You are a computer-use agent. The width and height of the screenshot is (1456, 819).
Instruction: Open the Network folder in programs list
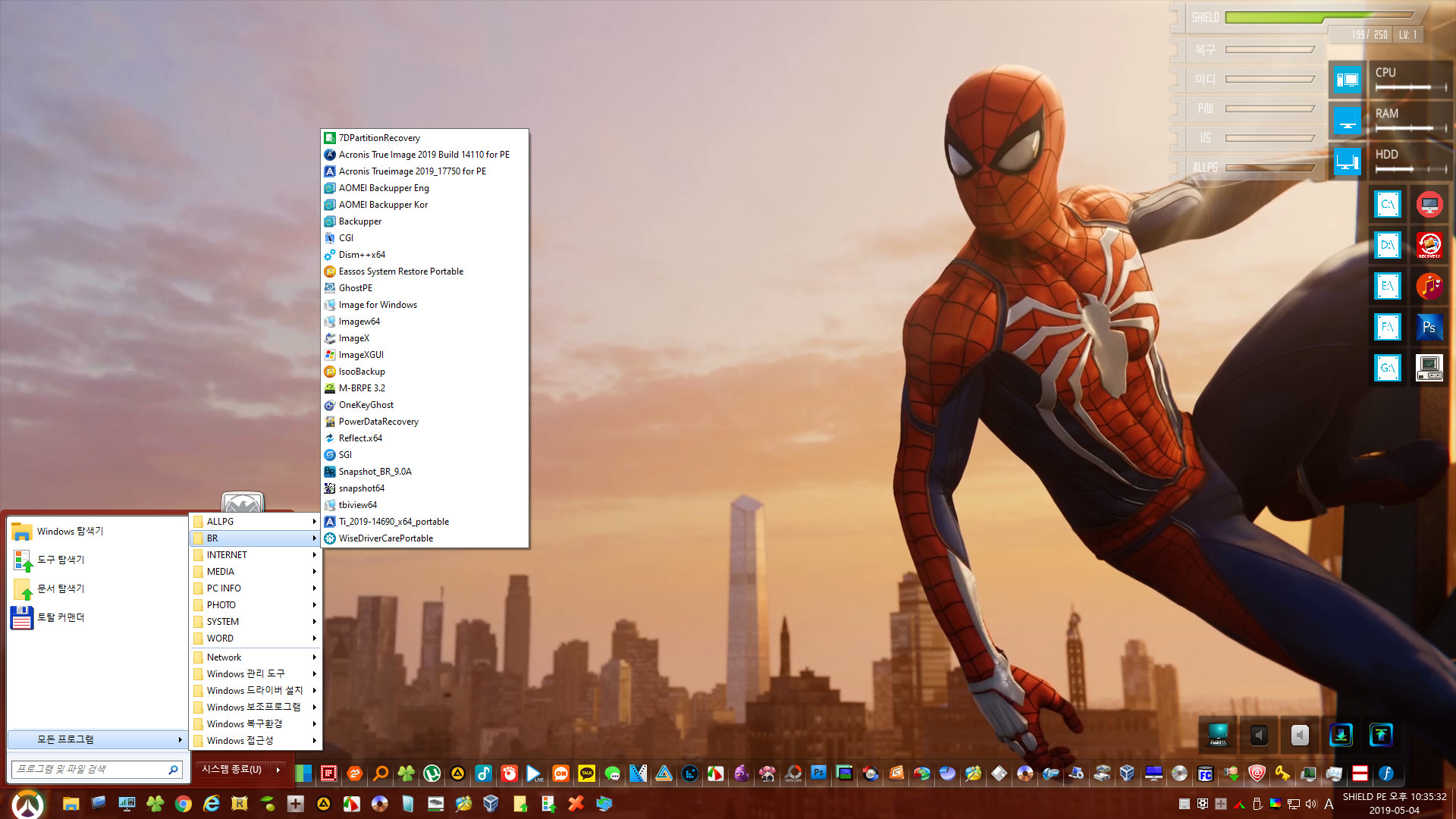point(255,657)
